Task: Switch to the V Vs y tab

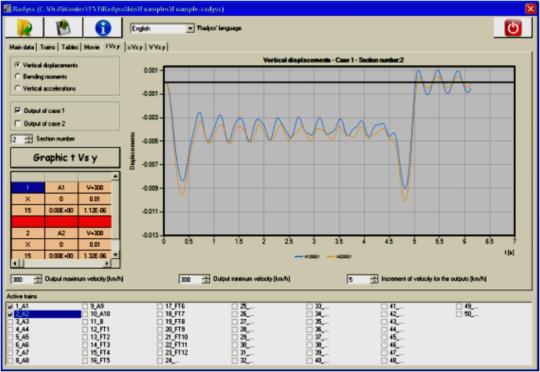Action: click(x=157, y=47)
